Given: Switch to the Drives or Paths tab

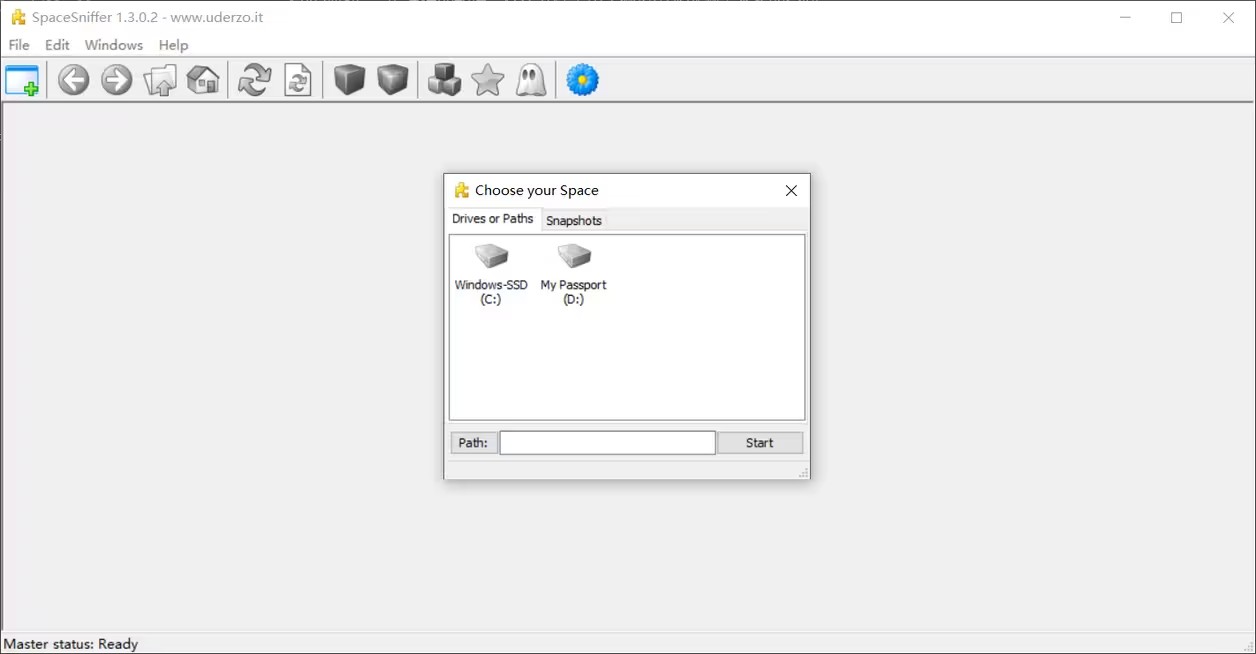Looking at the screenshot, I should pyautogui.click(x=493, y=219).
